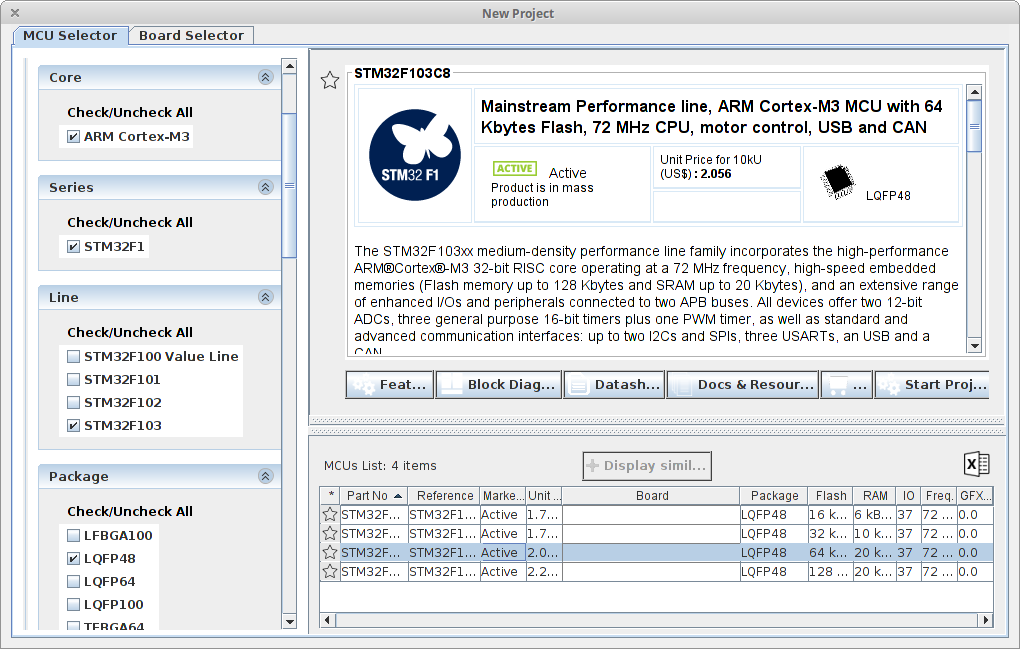Screen dimensions: 1020x649
Task: Collapse the Package filter section
Action: 265,476
